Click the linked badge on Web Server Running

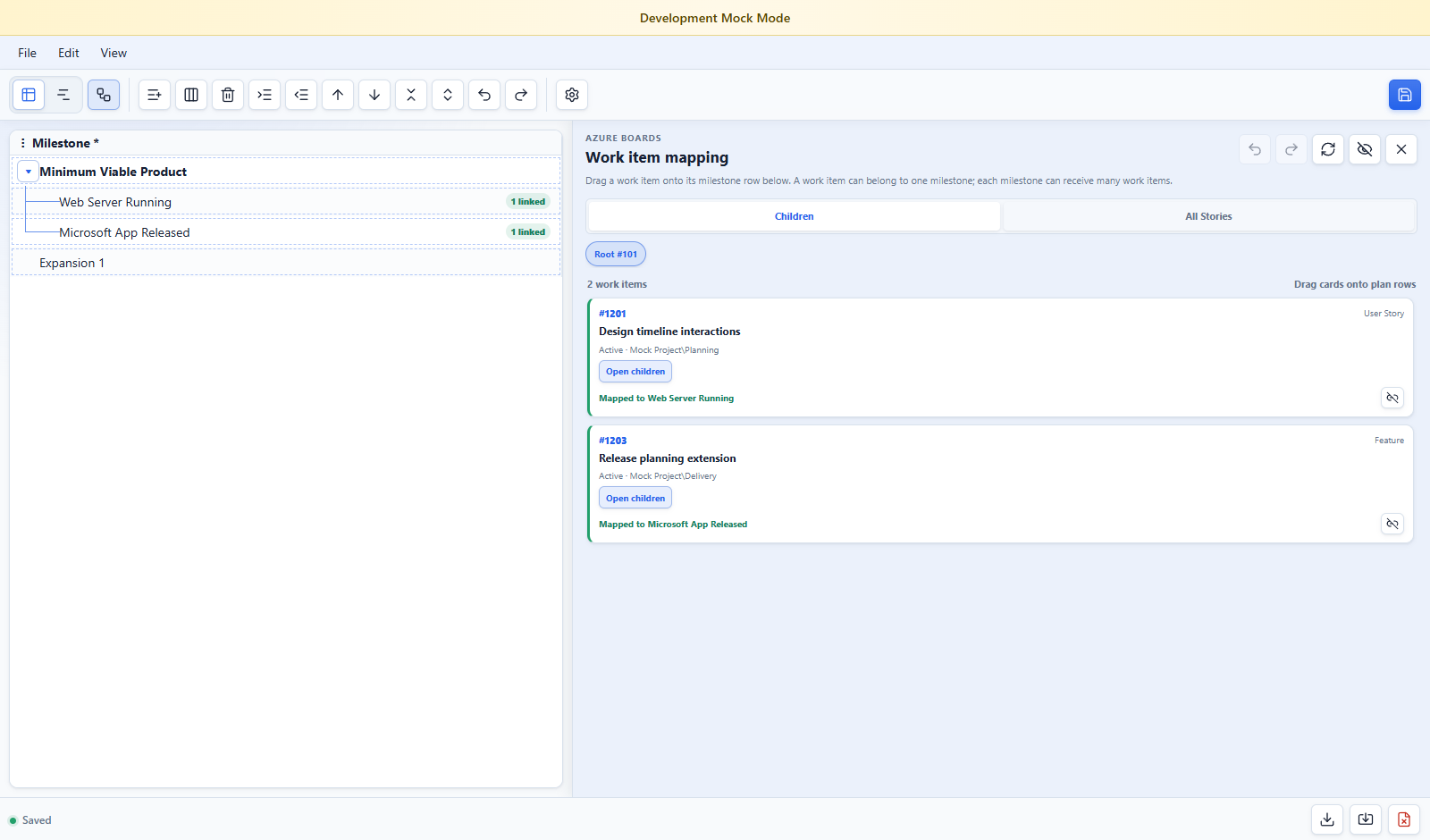(528, 202)
